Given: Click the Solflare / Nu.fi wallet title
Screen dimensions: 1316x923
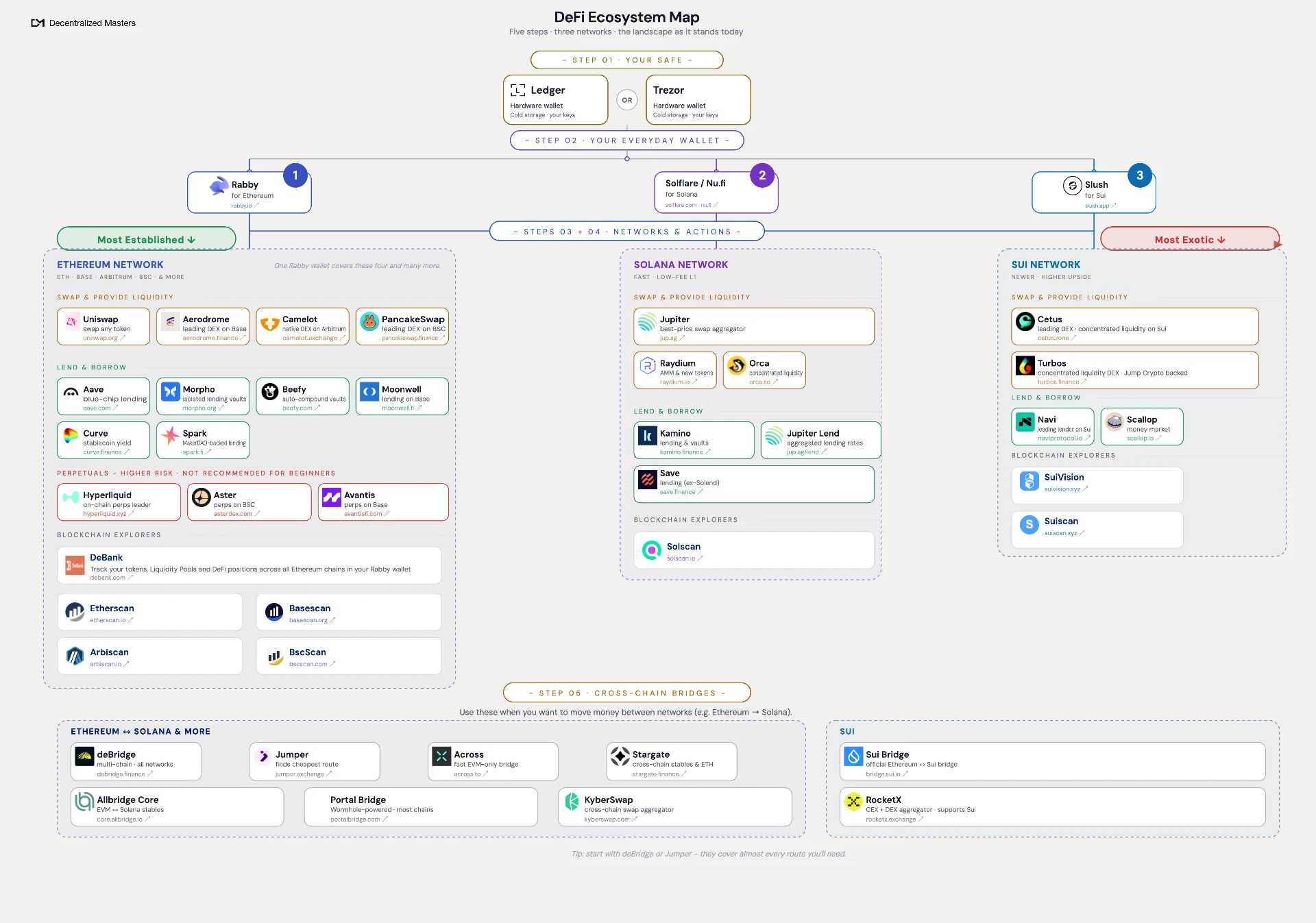Looking at the screenshot, I should pos(695,184).
